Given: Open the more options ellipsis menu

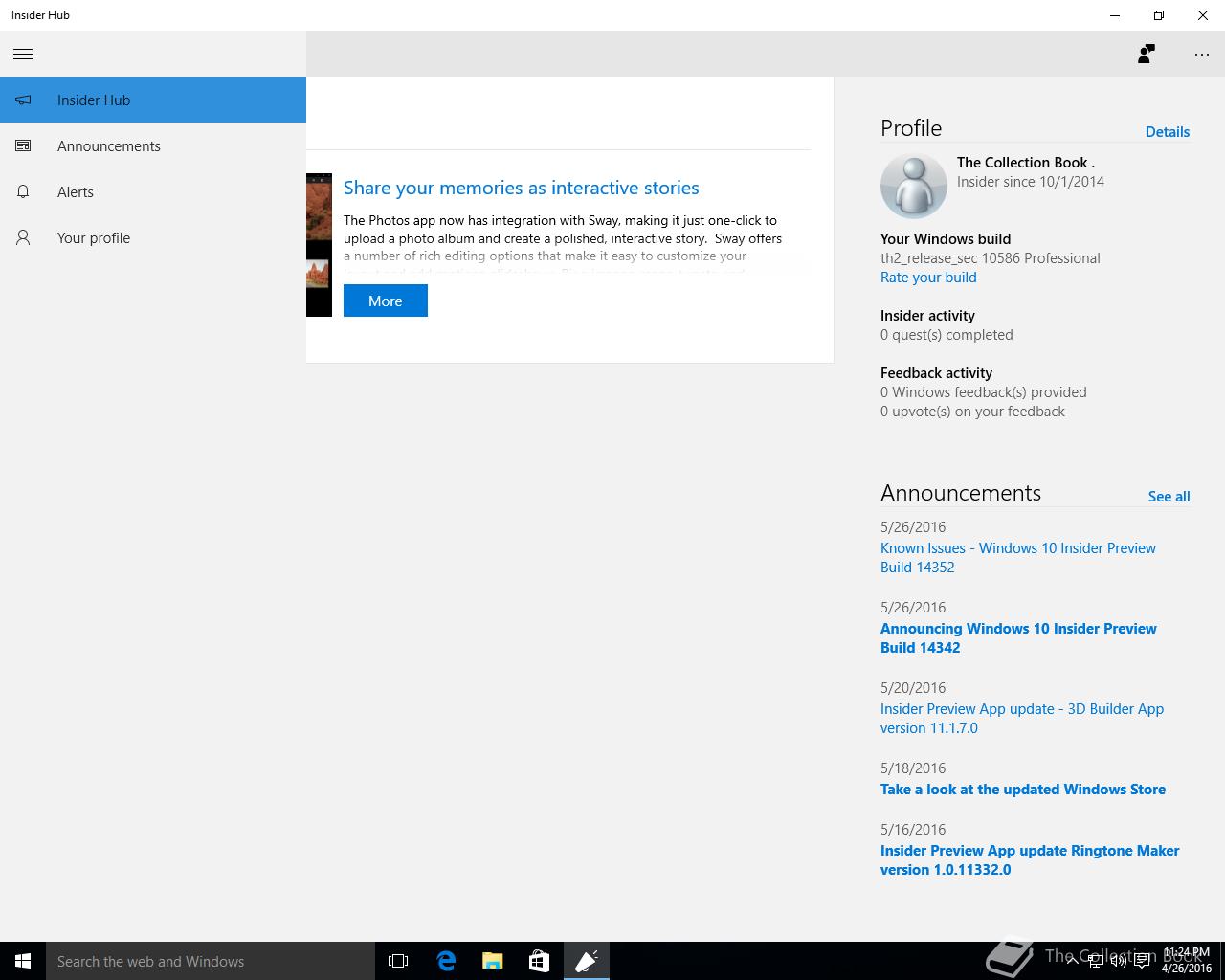Looking at the screenshot, I should coord(1202,55).
